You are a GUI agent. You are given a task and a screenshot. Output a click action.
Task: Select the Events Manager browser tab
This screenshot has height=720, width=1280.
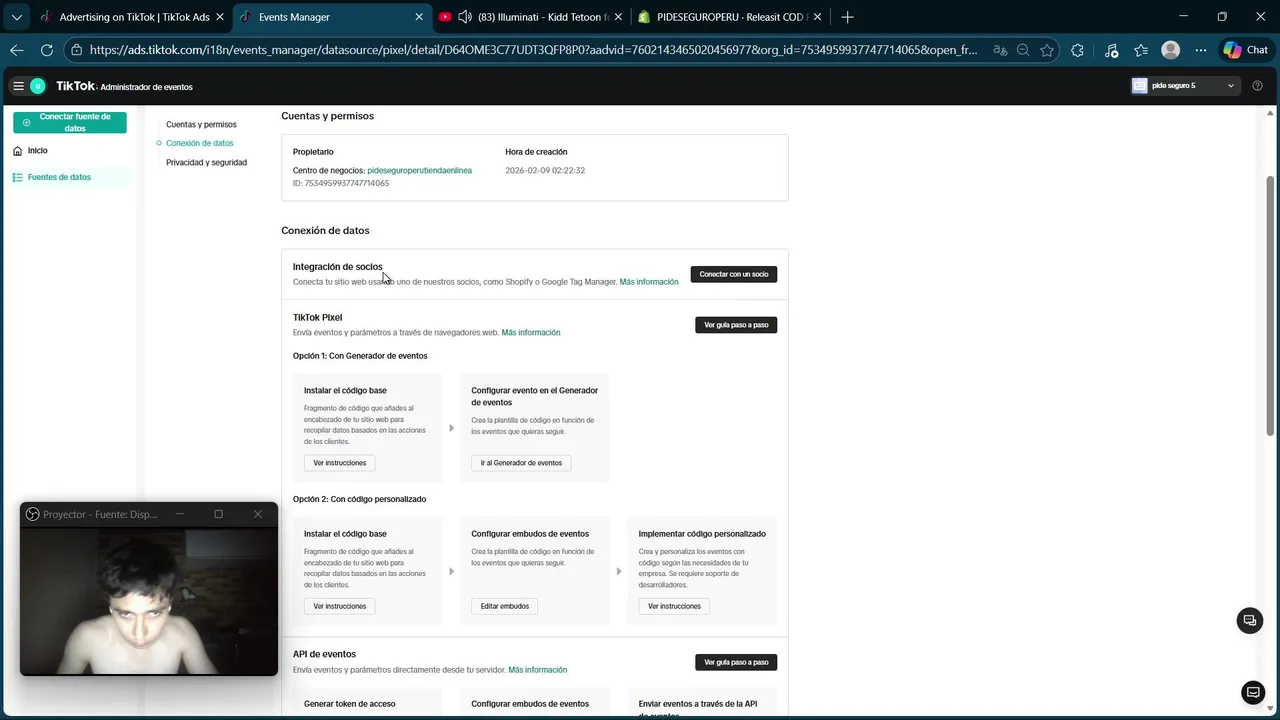332,17
